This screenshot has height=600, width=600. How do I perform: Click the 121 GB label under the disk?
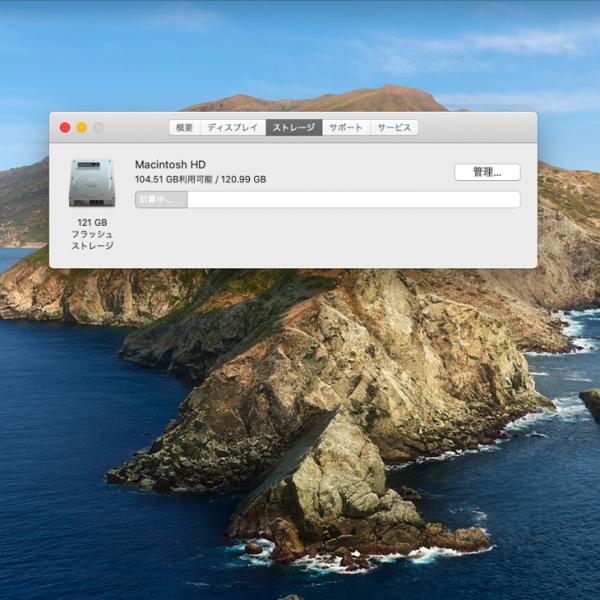[92, 222]
